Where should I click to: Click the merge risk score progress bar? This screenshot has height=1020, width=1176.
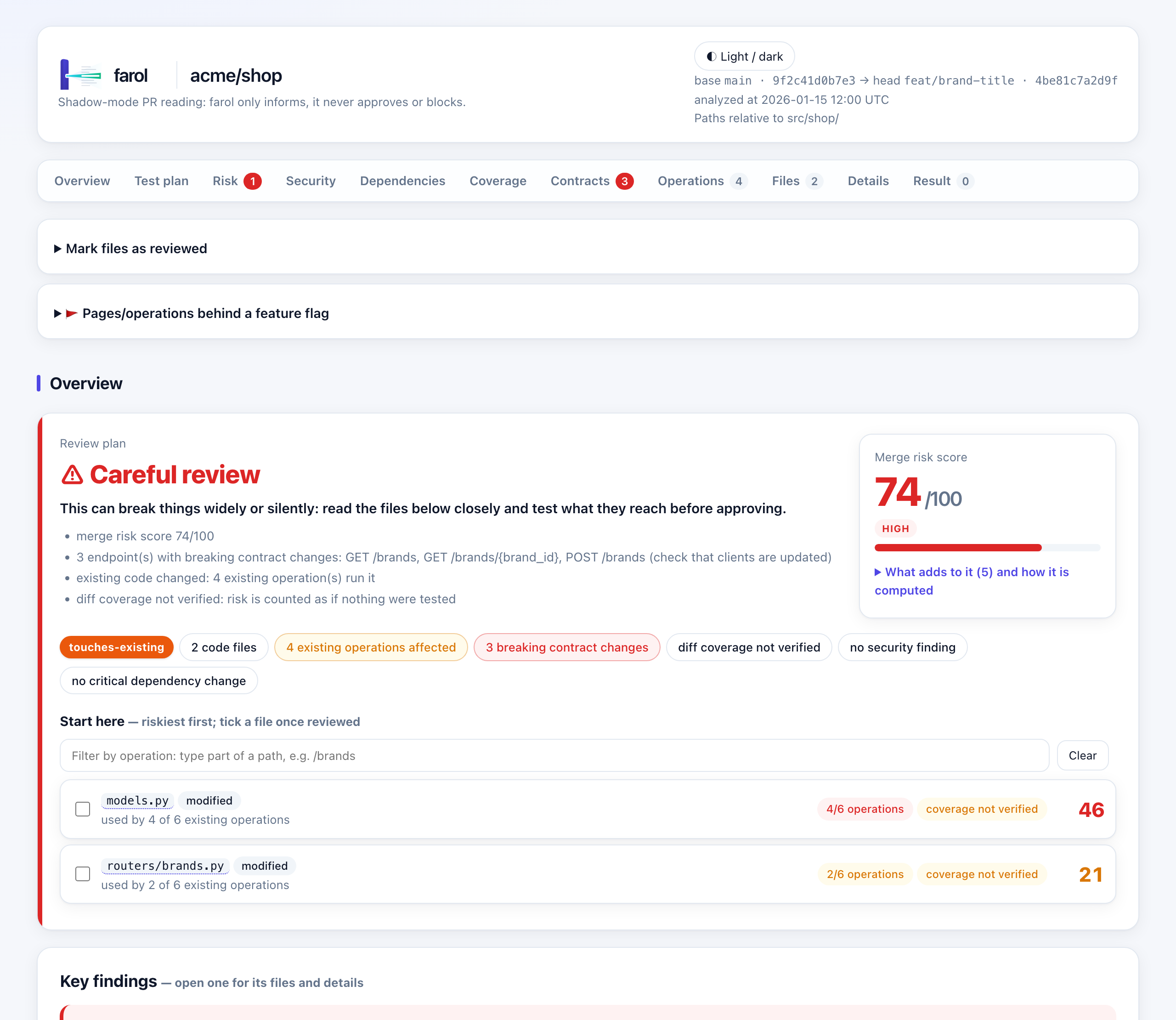(x=987, y=548)
